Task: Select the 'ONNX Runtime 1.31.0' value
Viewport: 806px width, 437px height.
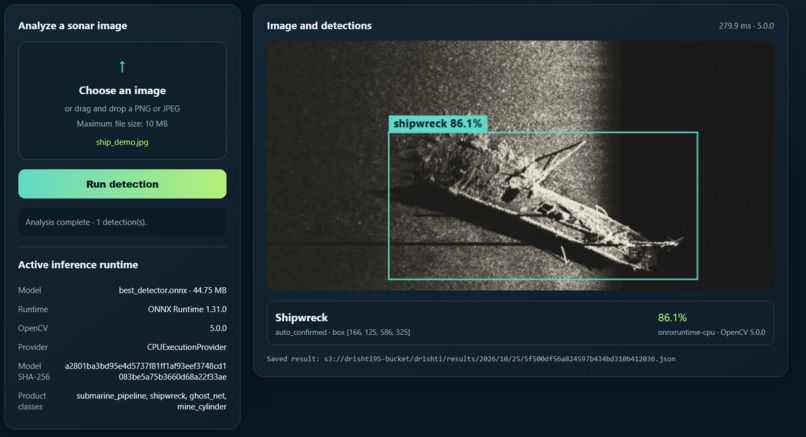Action: 187,309
